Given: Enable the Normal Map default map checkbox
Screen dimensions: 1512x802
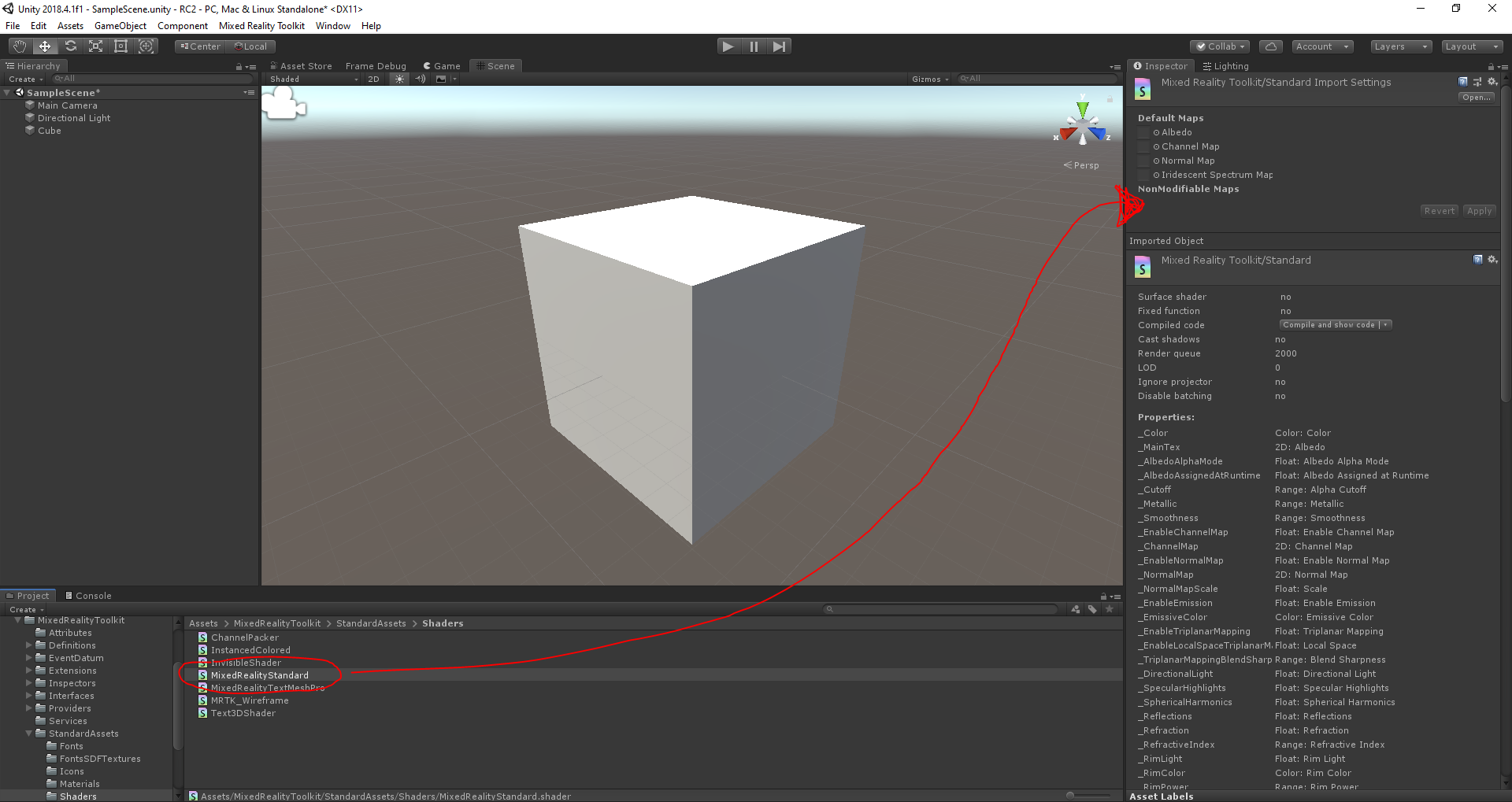Looking at the screenshot, I should (x=1143, y=161).
